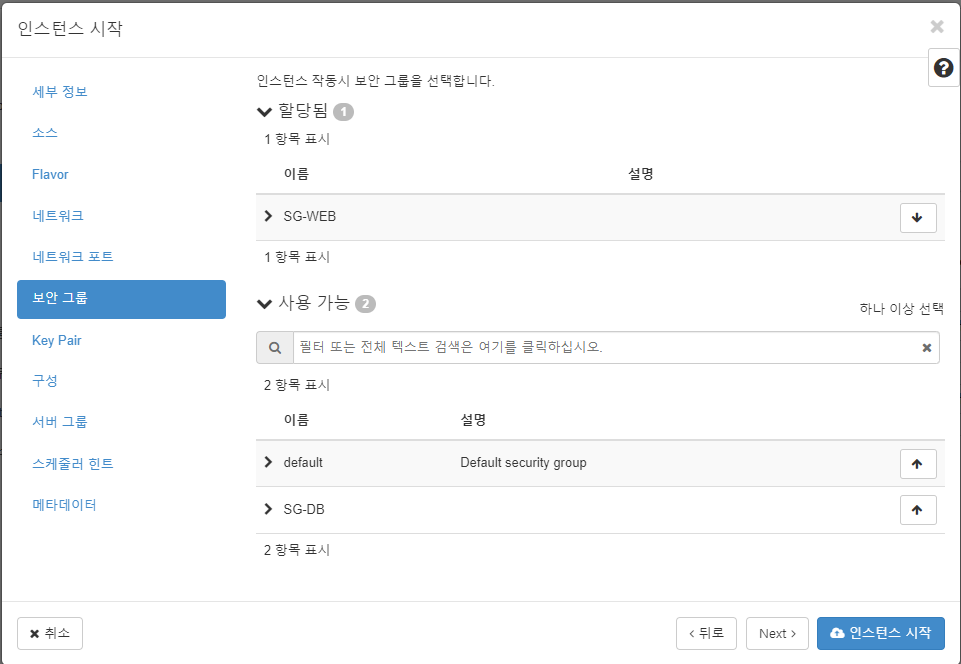
Task: Click the 이름 header in allocated table
Action: click(x=296, y=174)
